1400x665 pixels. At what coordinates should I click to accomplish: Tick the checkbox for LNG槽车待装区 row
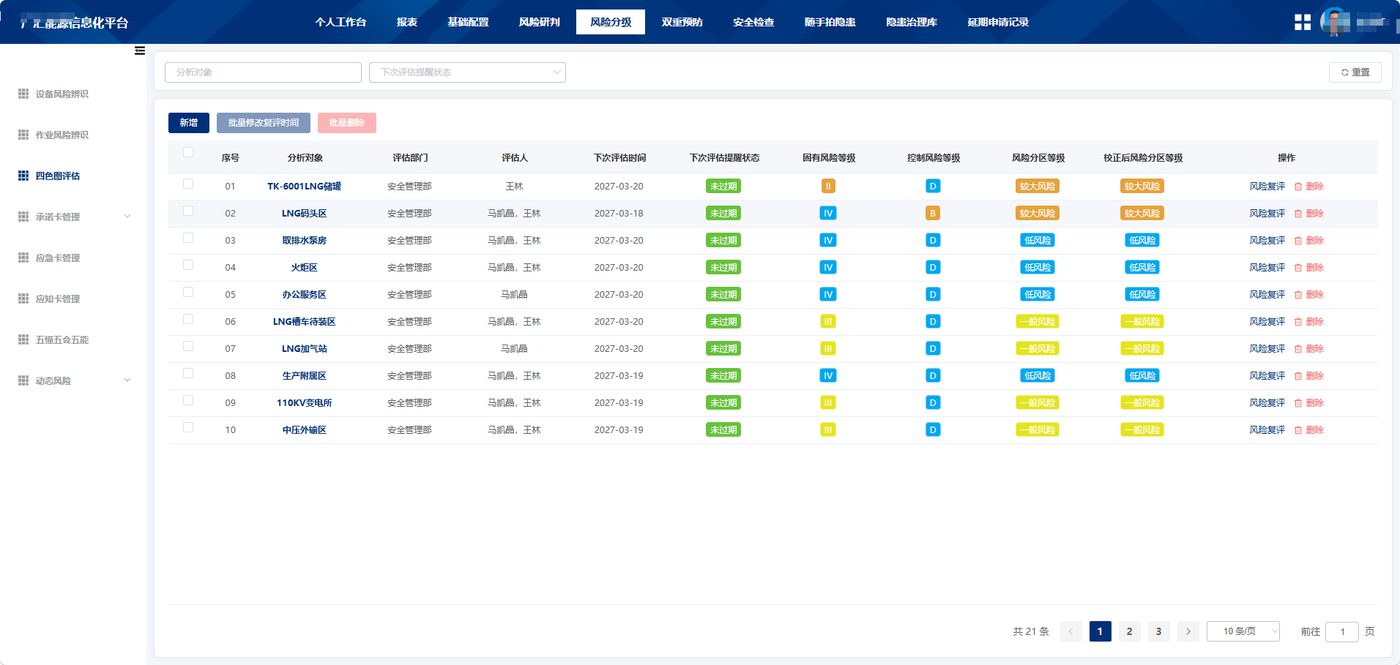188,319
